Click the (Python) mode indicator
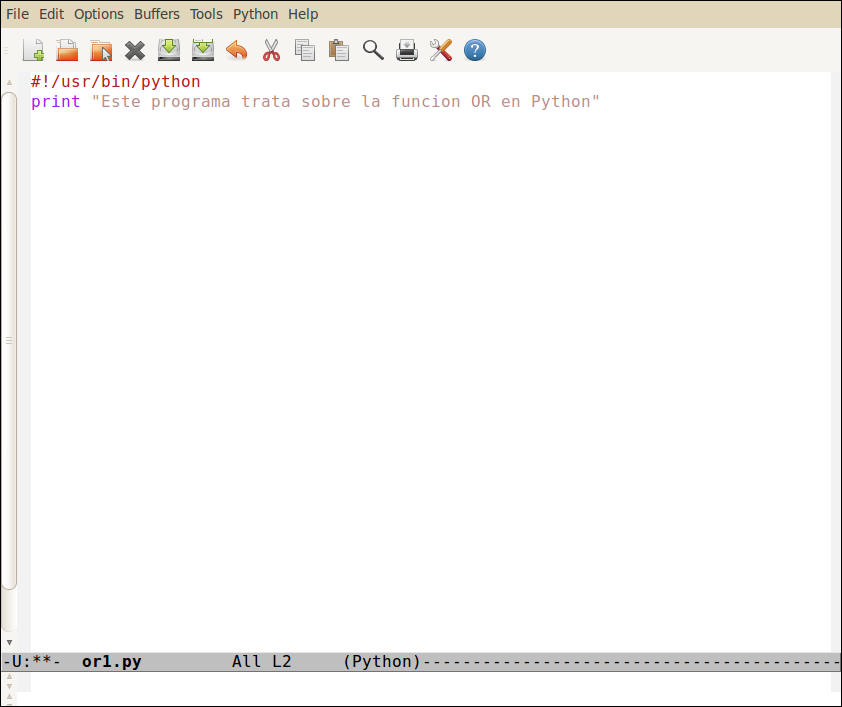This screenshot has height=707, width=842. click(382, 661)
